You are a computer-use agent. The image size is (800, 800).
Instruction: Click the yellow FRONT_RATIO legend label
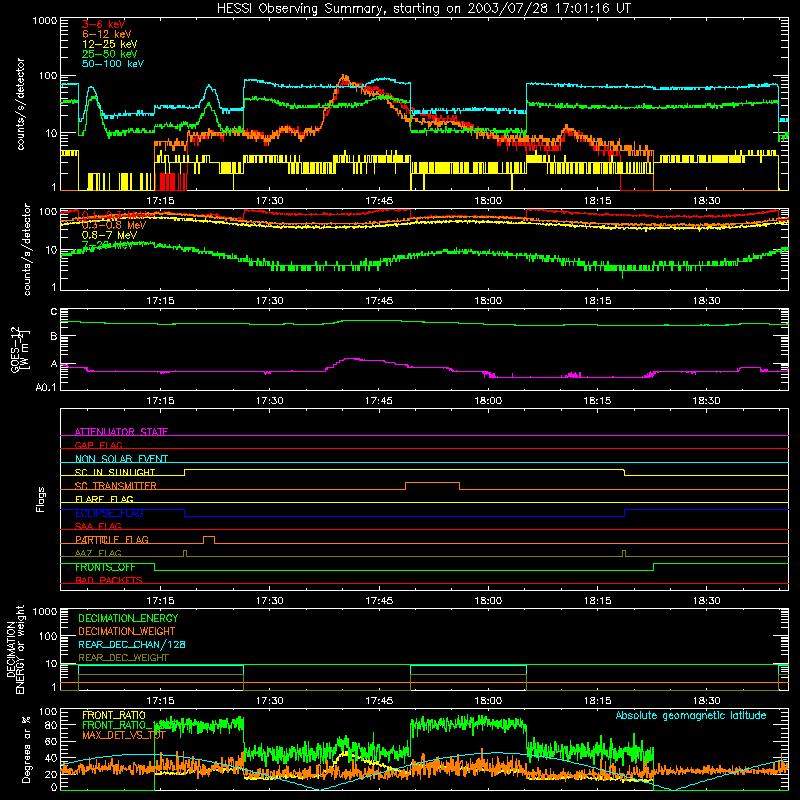114,715
